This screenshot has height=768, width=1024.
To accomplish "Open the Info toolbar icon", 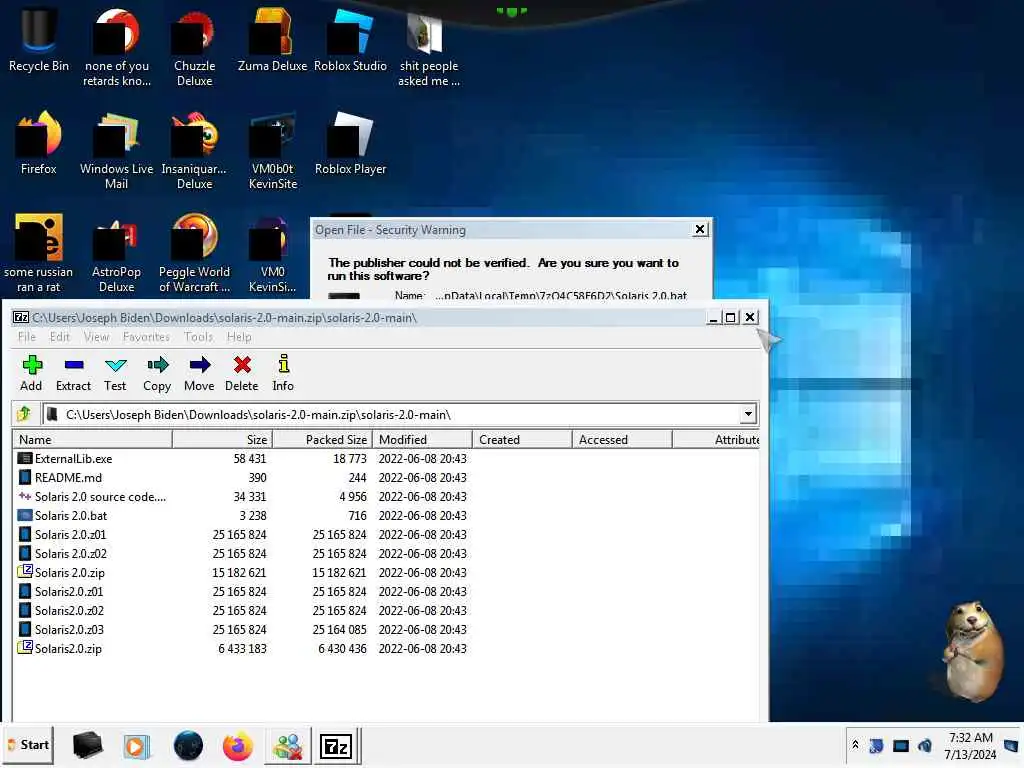I will click(x=283, y=374).
